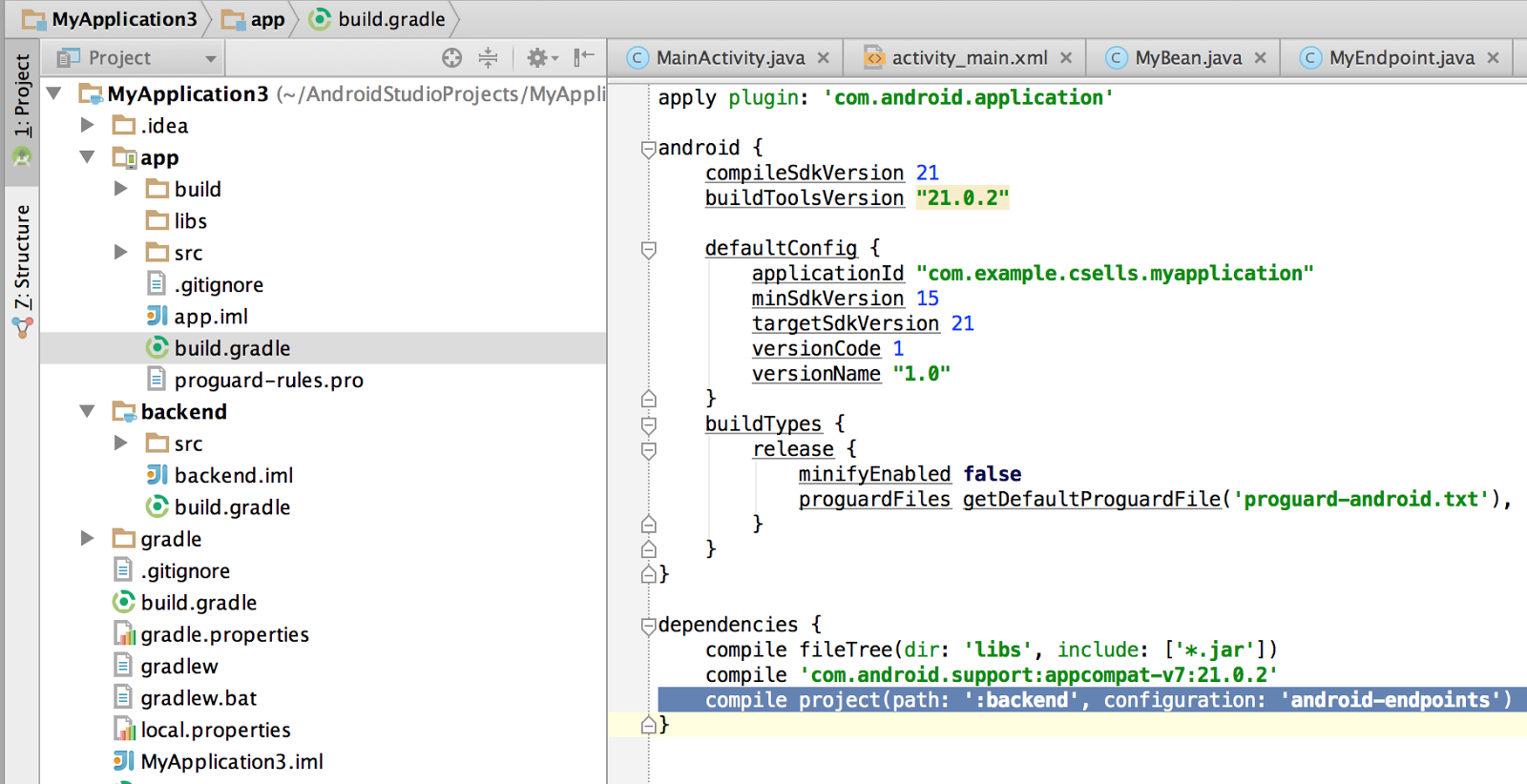
Task: Close the MyEndpoint.java tab
Action: (1493, 58)
